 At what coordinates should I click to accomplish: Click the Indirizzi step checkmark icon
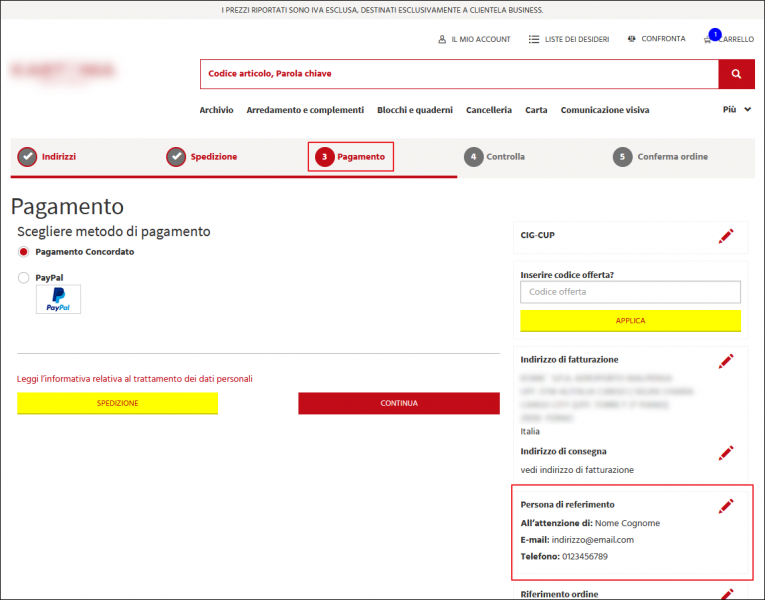(27, 157)
